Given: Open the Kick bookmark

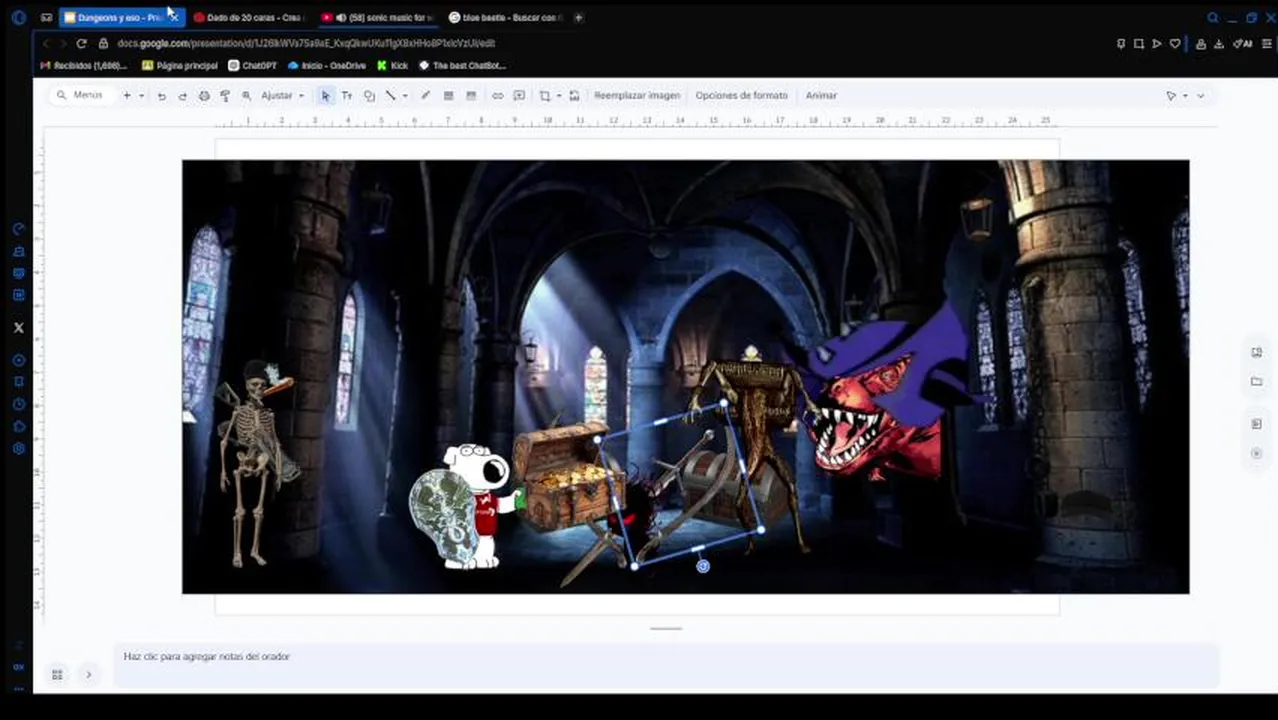Looking at the screenshot, I should (392, 65).
